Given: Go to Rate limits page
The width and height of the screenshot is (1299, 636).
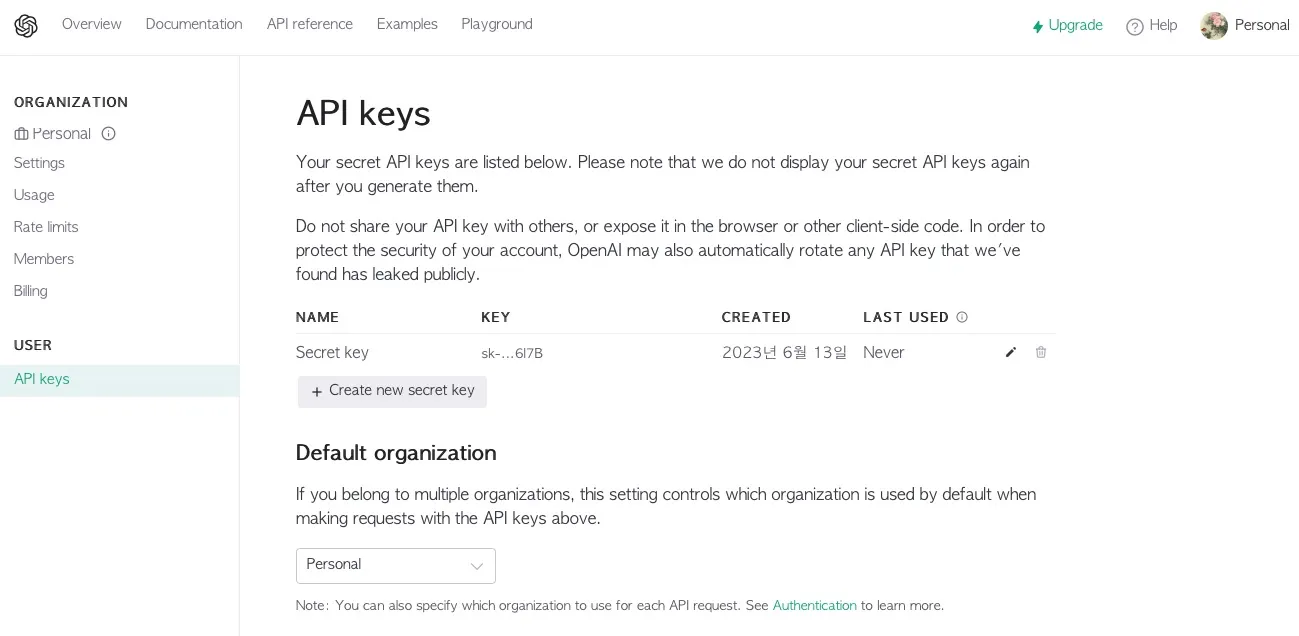Looking at the screenshot, I should 46,227.
